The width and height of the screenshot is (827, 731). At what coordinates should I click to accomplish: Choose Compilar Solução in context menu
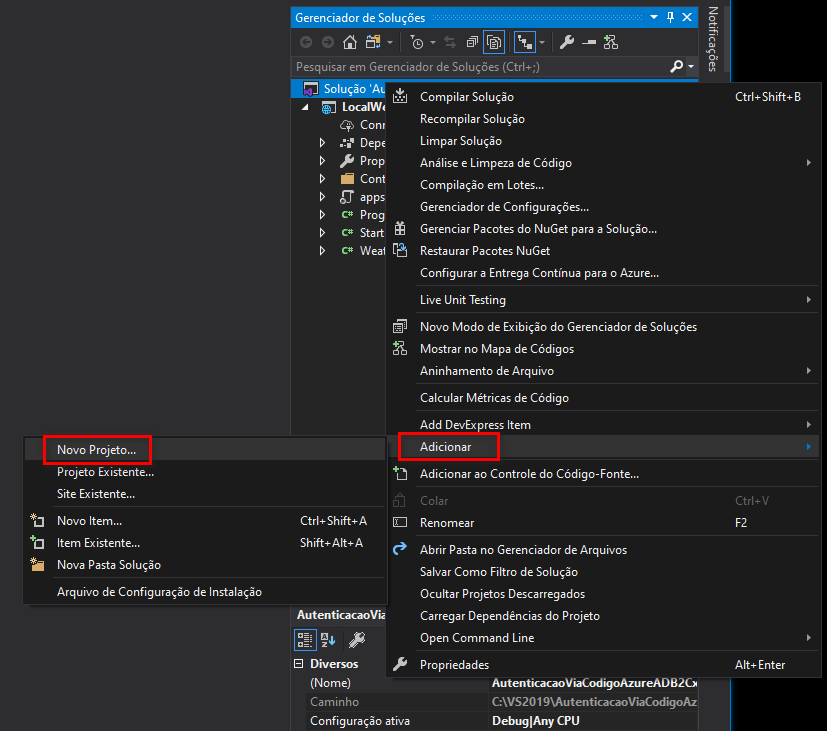click(466, 97)
